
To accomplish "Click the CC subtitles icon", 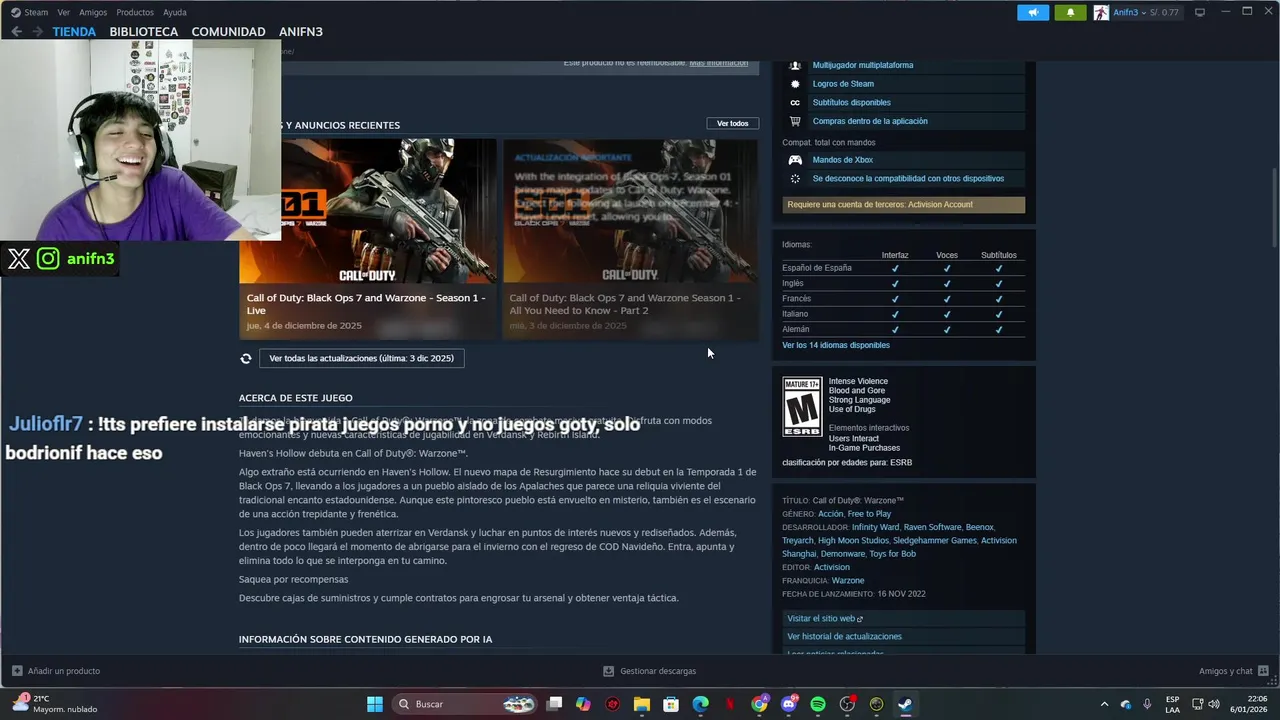I will pyautogui.click(x=795, y=102).
